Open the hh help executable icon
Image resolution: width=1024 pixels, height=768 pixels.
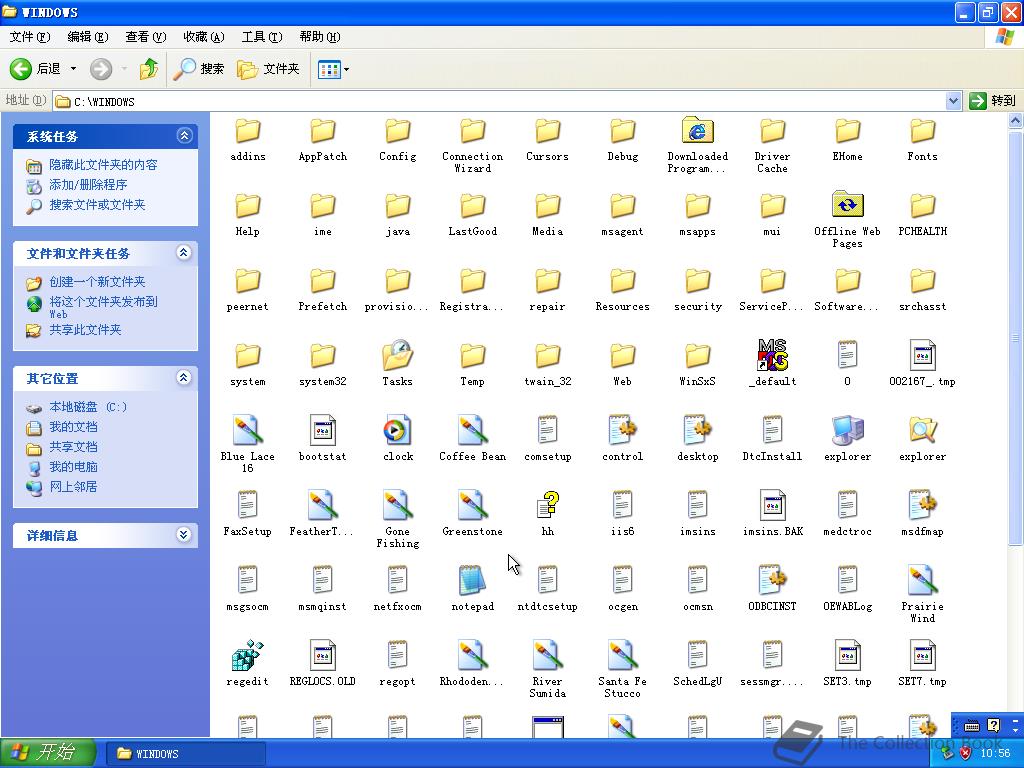547,505
